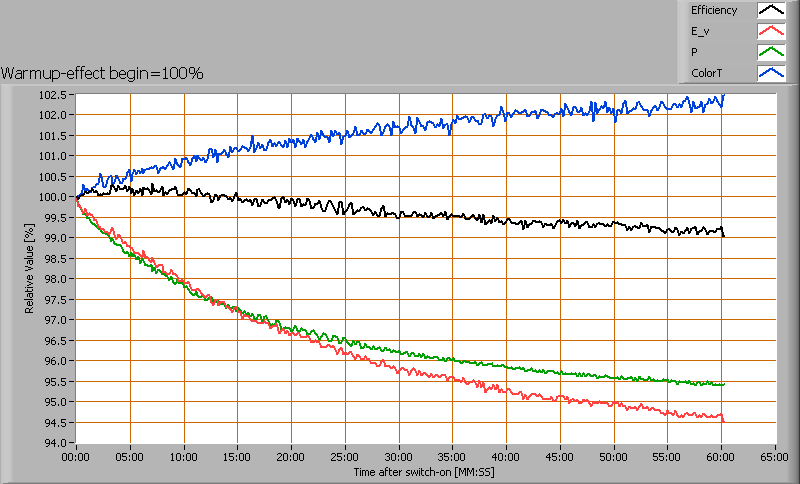Click the 102.5 maximum y-axis value
Image resolution: width=800 pixels, height=484 pixels.
click(x=54, y=95)
